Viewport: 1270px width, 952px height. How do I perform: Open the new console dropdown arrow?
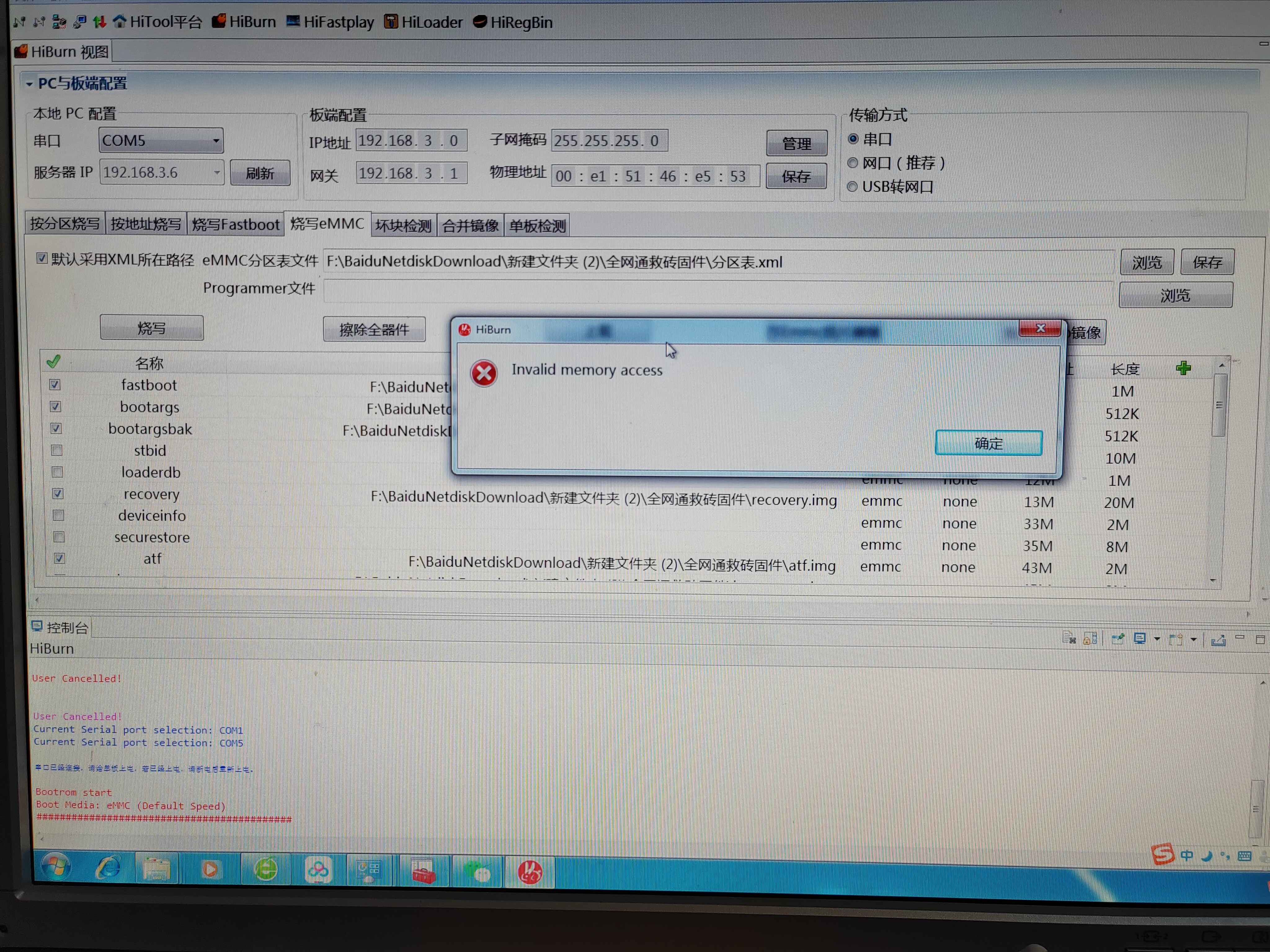pos(1194,640)
